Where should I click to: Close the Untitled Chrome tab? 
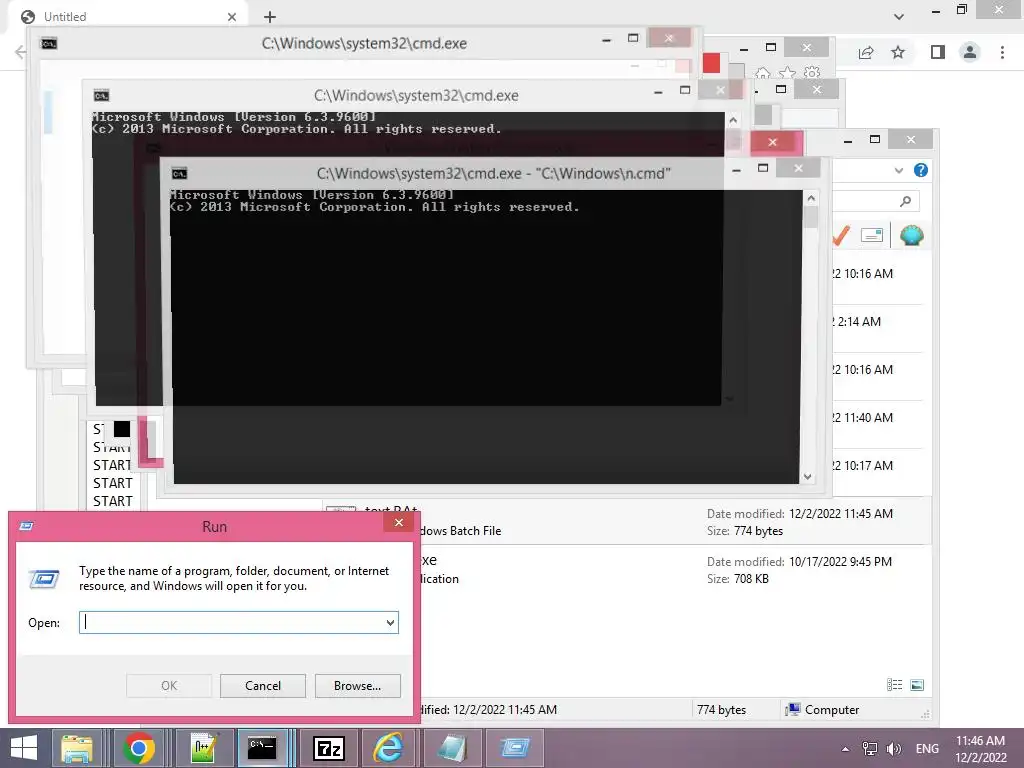tap(232, 17)
